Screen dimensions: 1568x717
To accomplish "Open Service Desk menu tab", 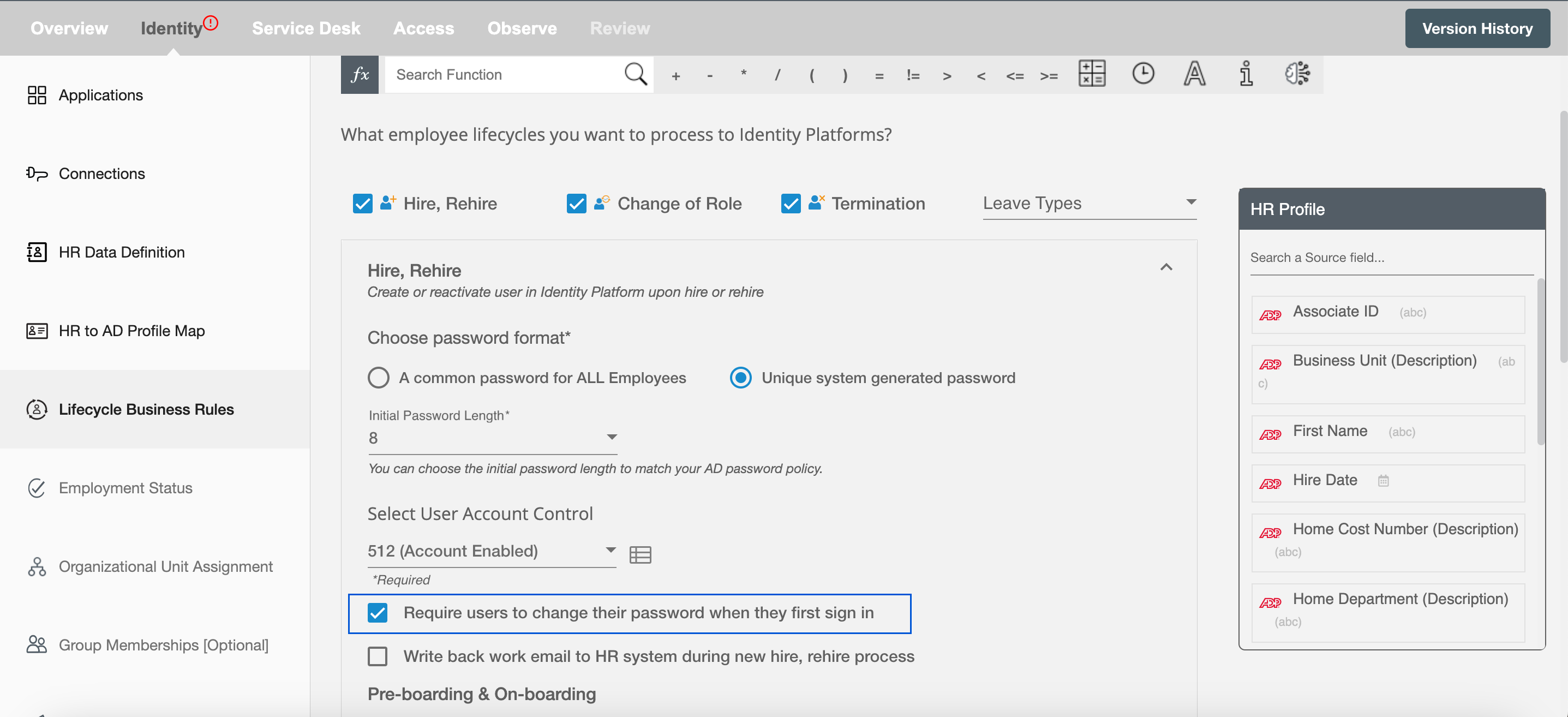I will [x=306, y=27].
